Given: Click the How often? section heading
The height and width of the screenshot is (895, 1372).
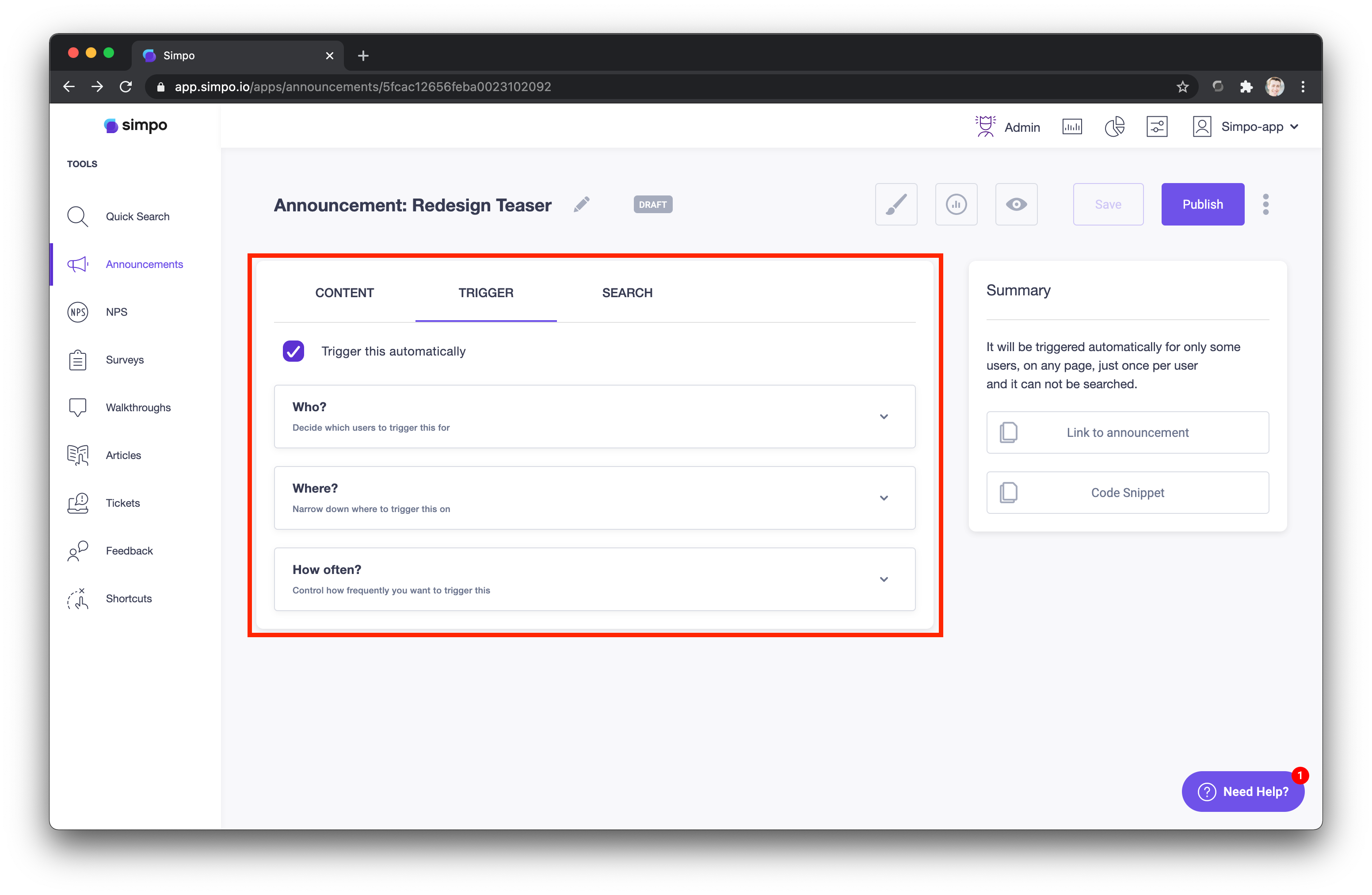Looking at the screenshot, I should click(326, 570).
